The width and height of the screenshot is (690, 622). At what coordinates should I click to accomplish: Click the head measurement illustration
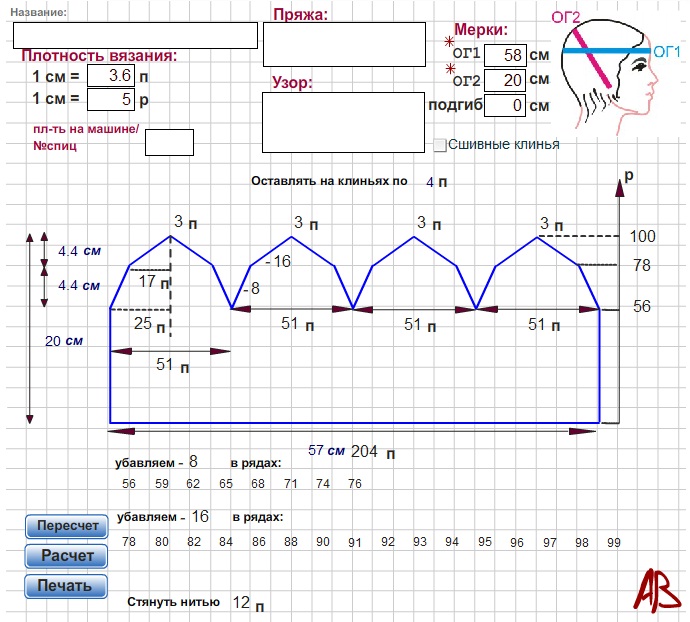click(x=607, y=75)
